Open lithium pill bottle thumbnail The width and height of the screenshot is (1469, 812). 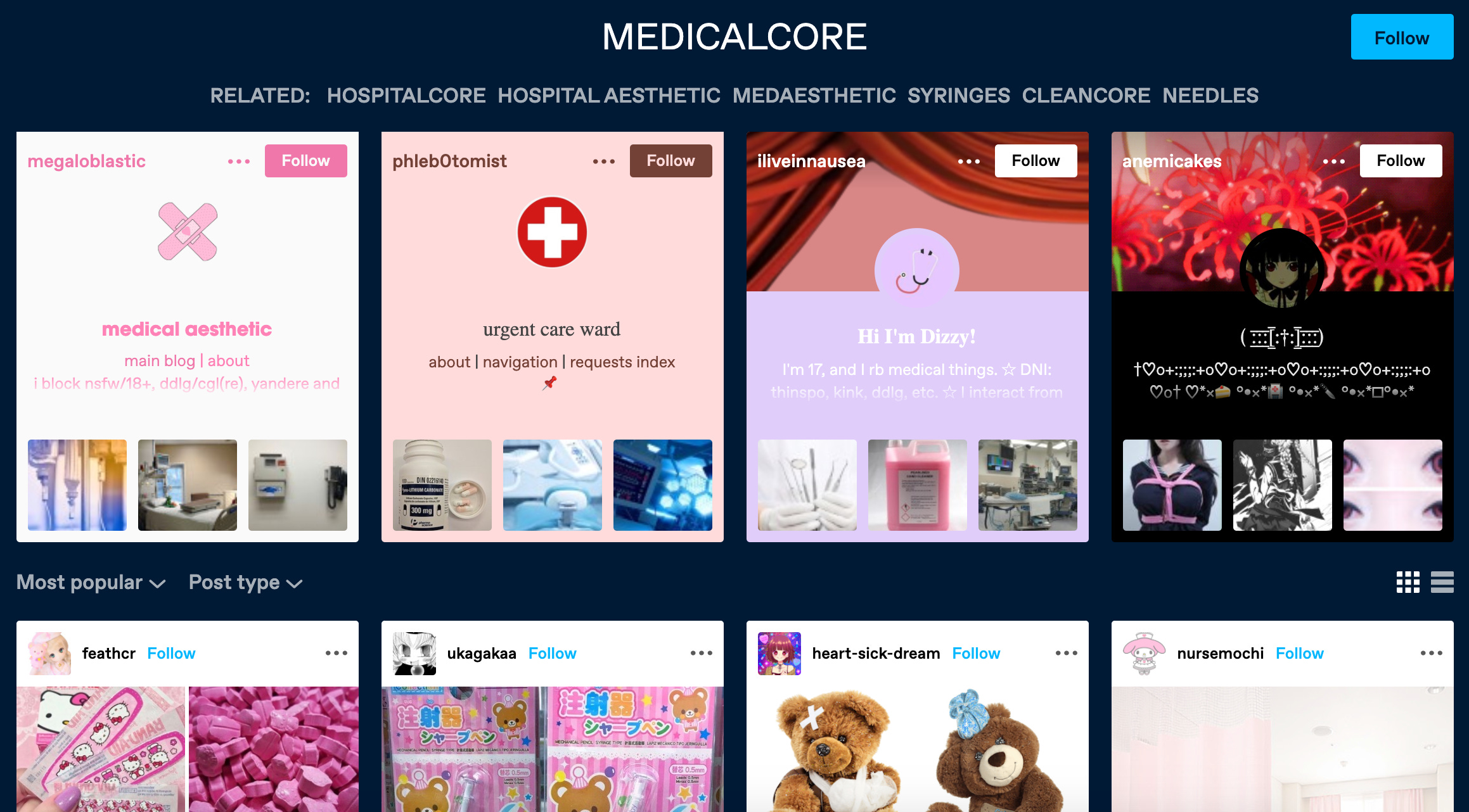coord(442,485)
